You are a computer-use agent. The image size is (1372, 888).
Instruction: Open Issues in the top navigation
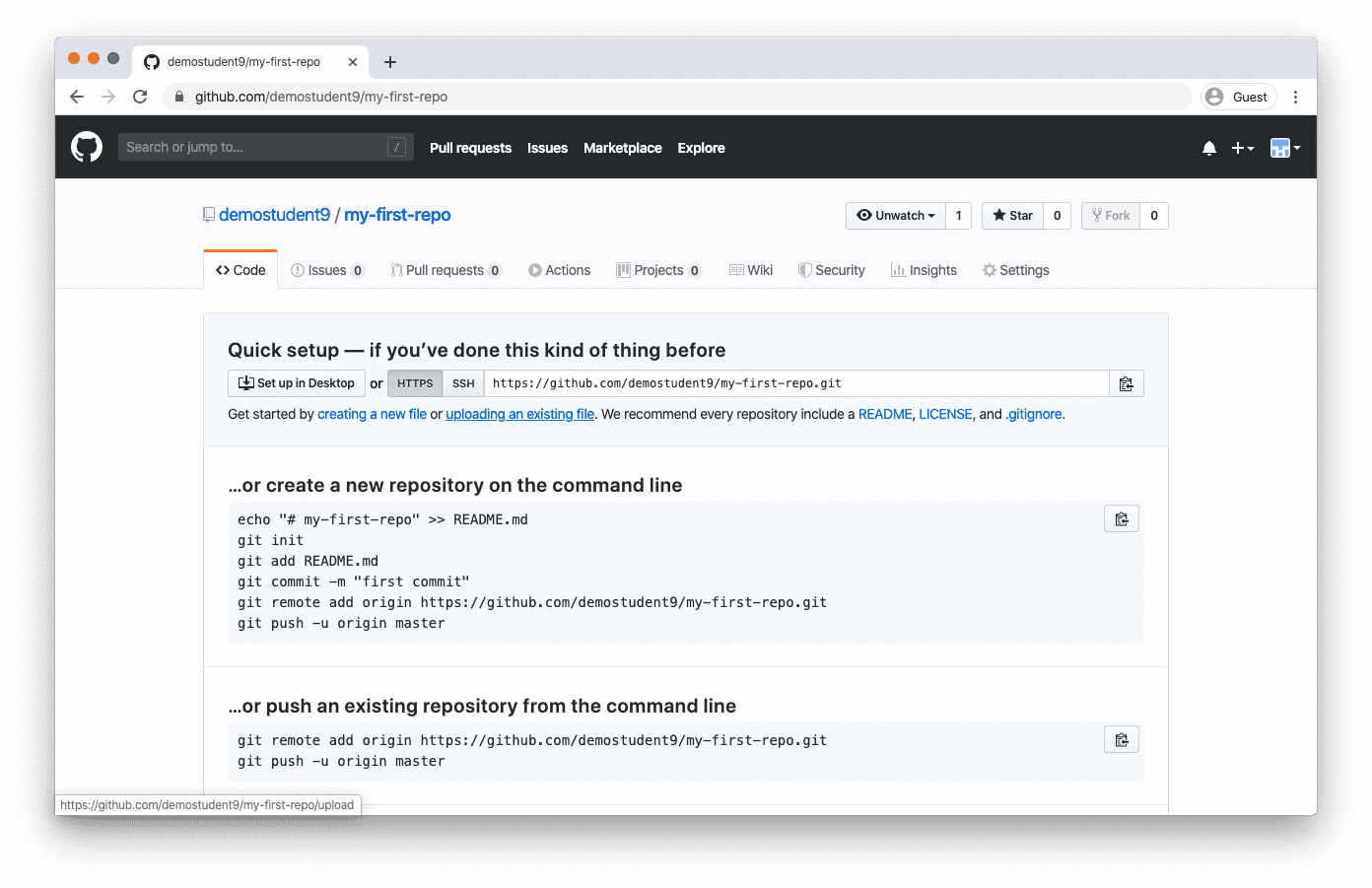pyautogui.click(x=547, y=148)
